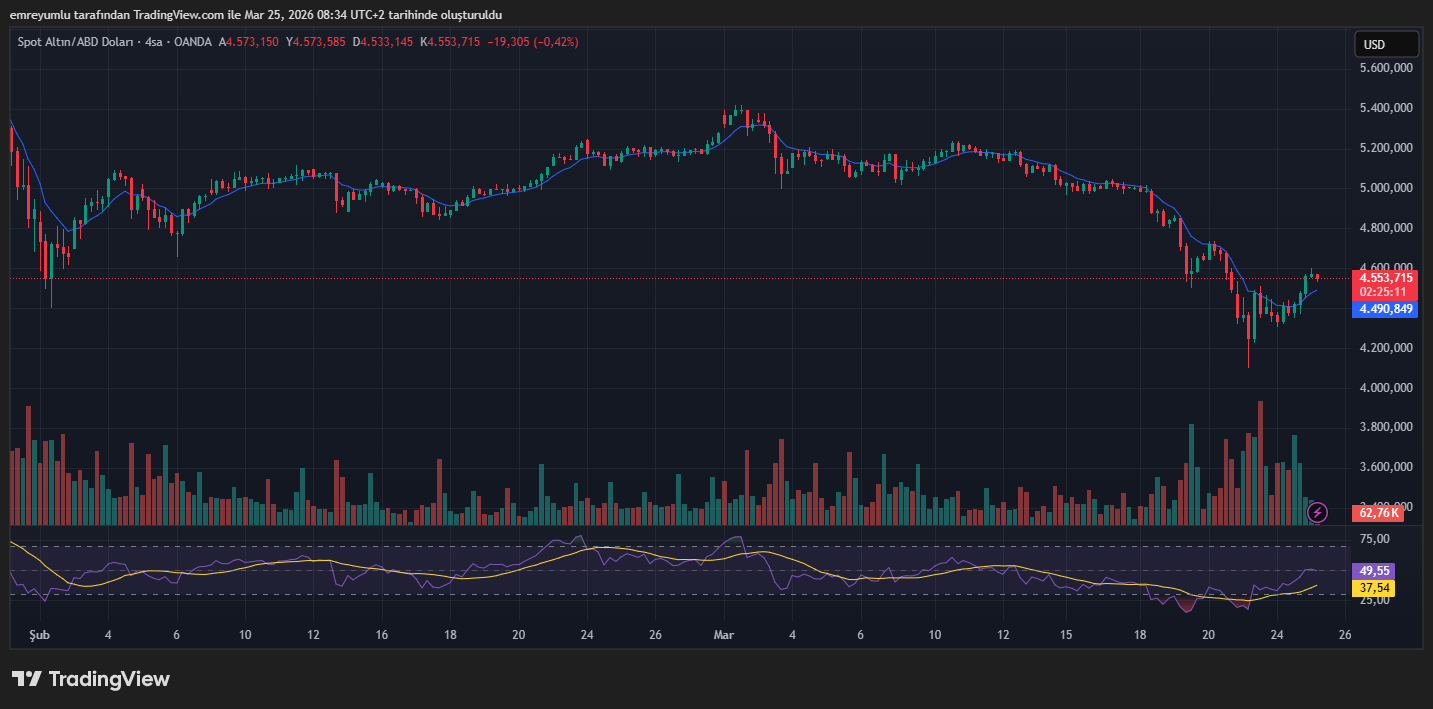Image resolution: width=1433 pixels, height=709 pixels.
Task: Click date 24 on the time axis
Action: 1276,635
